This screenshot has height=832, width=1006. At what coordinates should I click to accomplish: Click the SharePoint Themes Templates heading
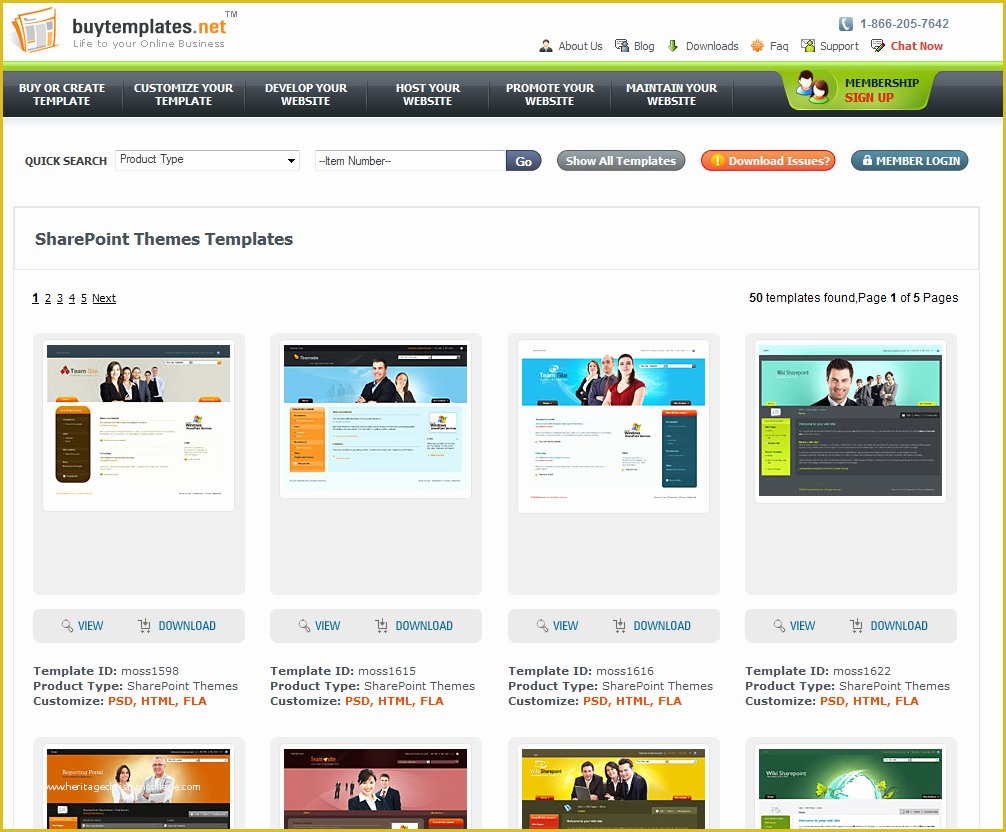164,239
